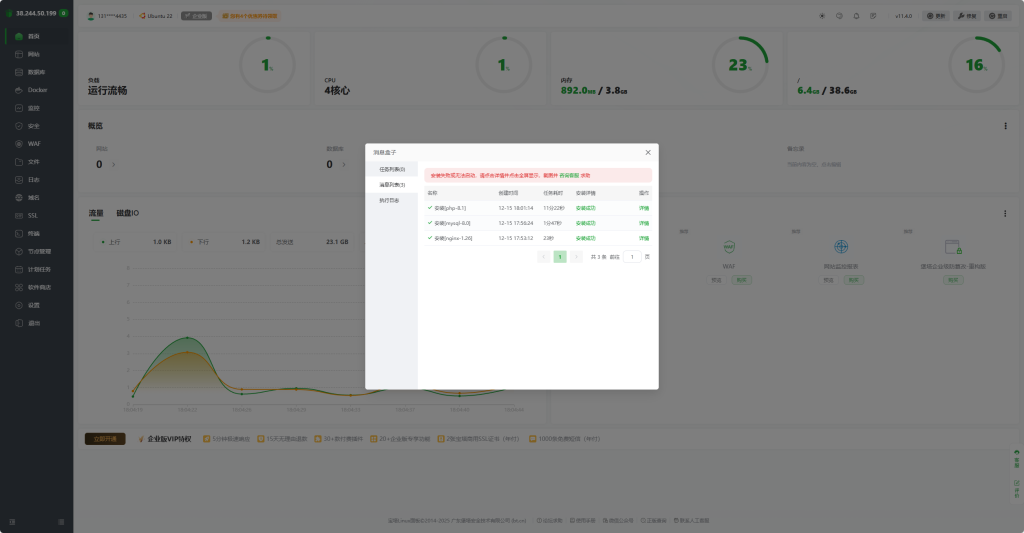The image size is (1024, 533).
Task: Go to next page in dialog pagination
Action: (576, 257)
